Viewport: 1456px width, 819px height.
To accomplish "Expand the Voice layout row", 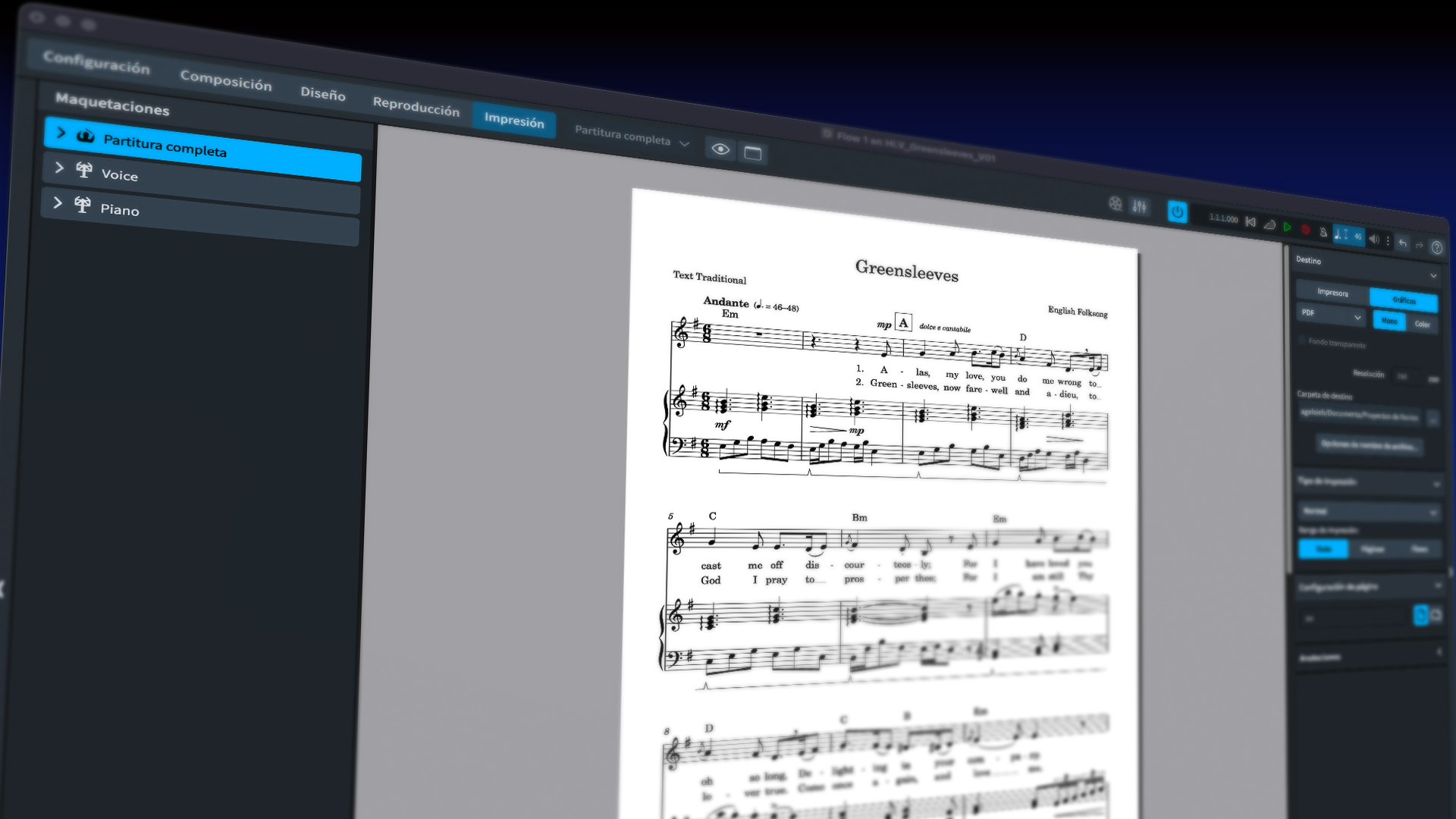I will point(59,168).
